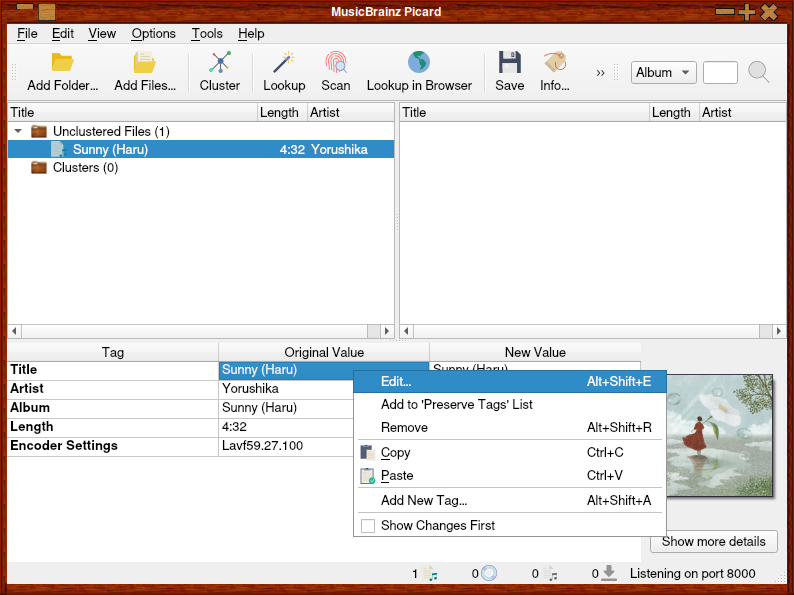Click the left pane horizontal scrollbar

(200, 331)
